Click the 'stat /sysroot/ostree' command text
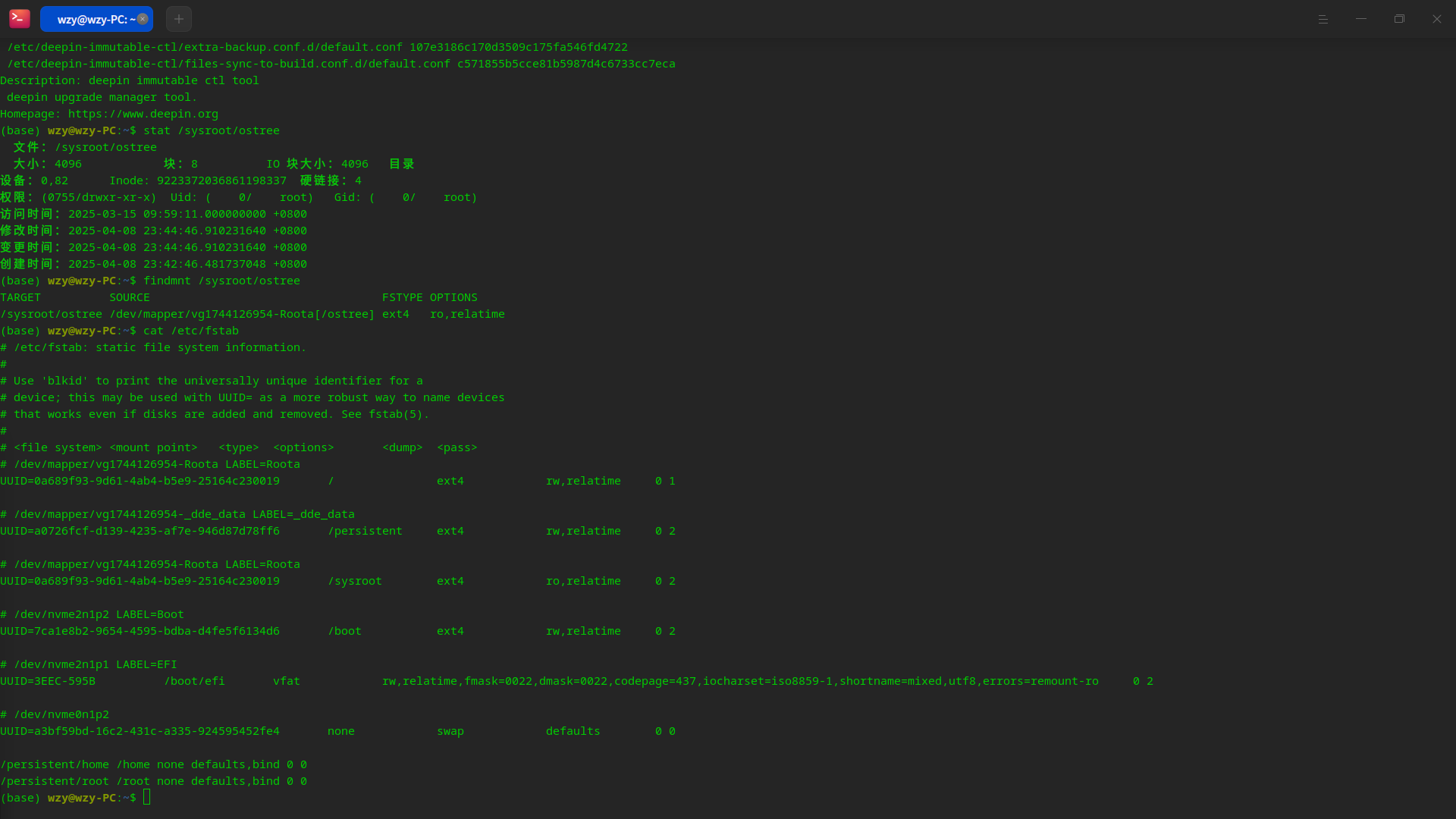Image resolution: width=1456 pixels, height=819 pixels. pos(212,130)
